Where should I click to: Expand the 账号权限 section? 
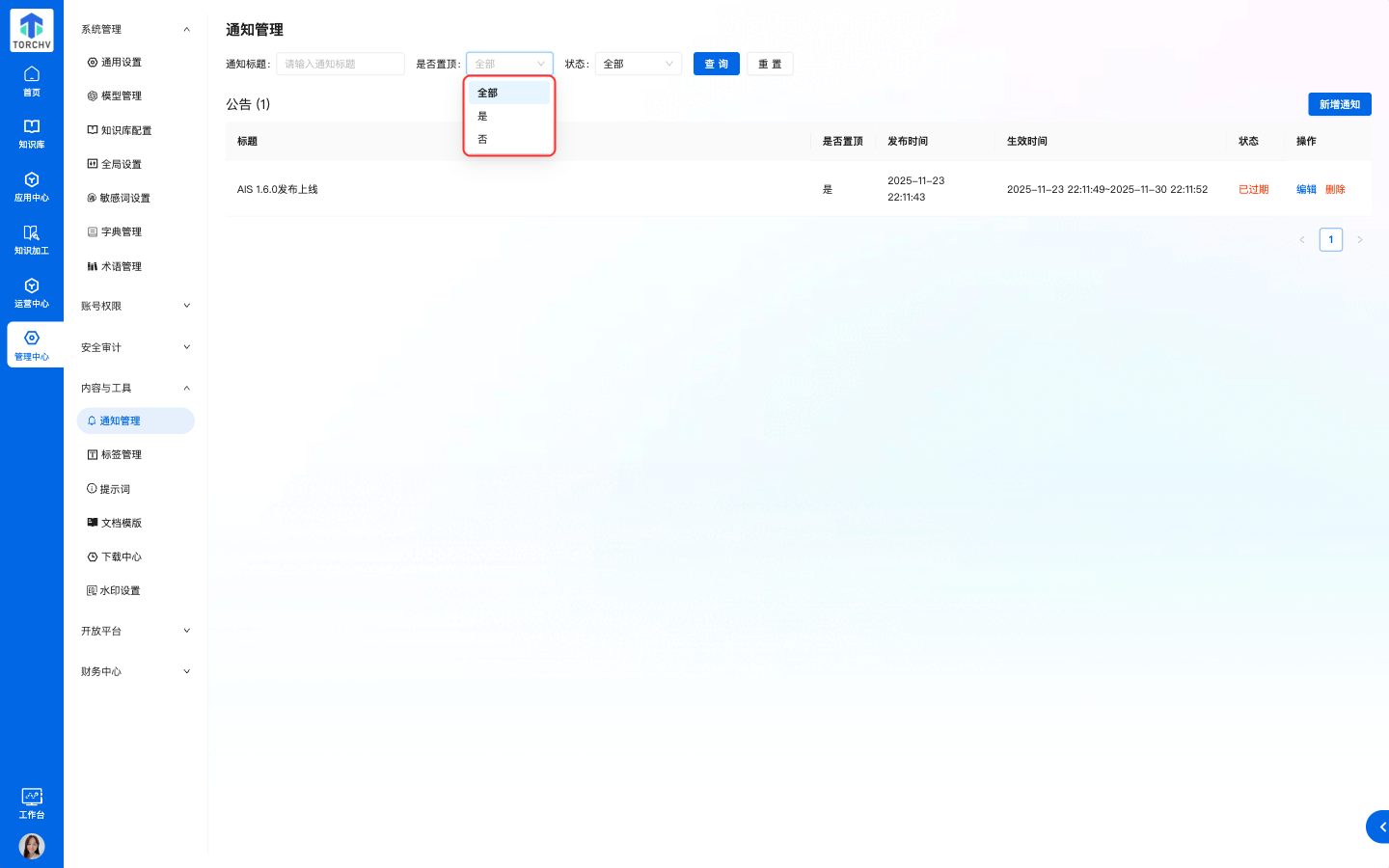point(135,305)
